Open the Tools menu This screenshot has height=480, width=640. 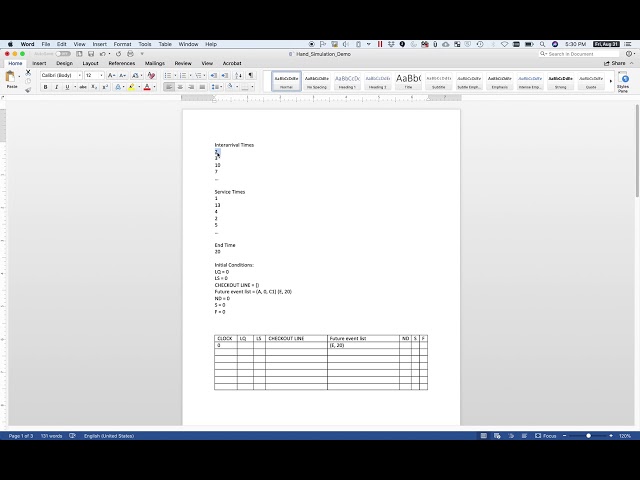tap(144, 44)
